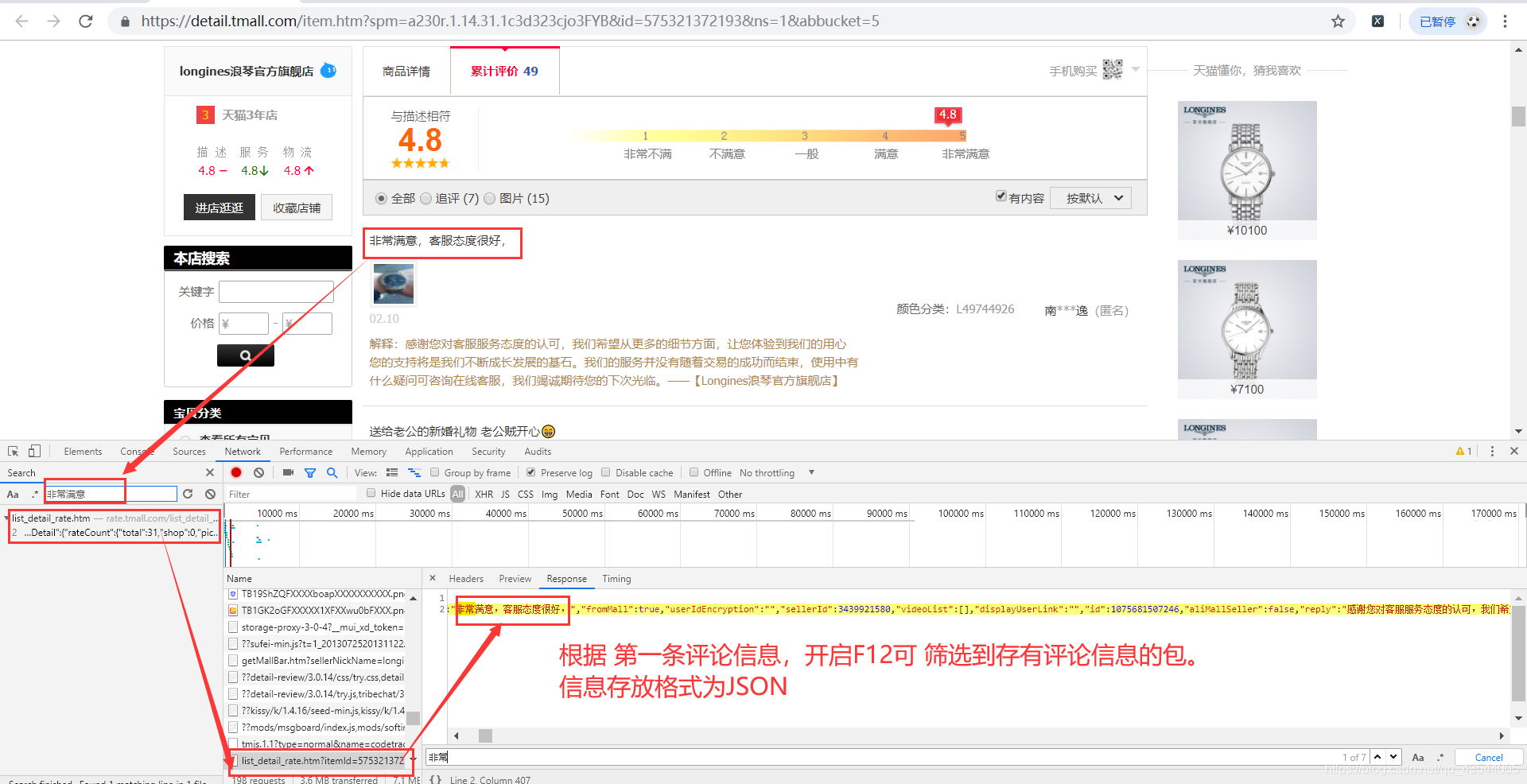Collapse the list_detail_rate.htm search result
Viewport: 1527px width, 784px height.
(x=6, y=518)
